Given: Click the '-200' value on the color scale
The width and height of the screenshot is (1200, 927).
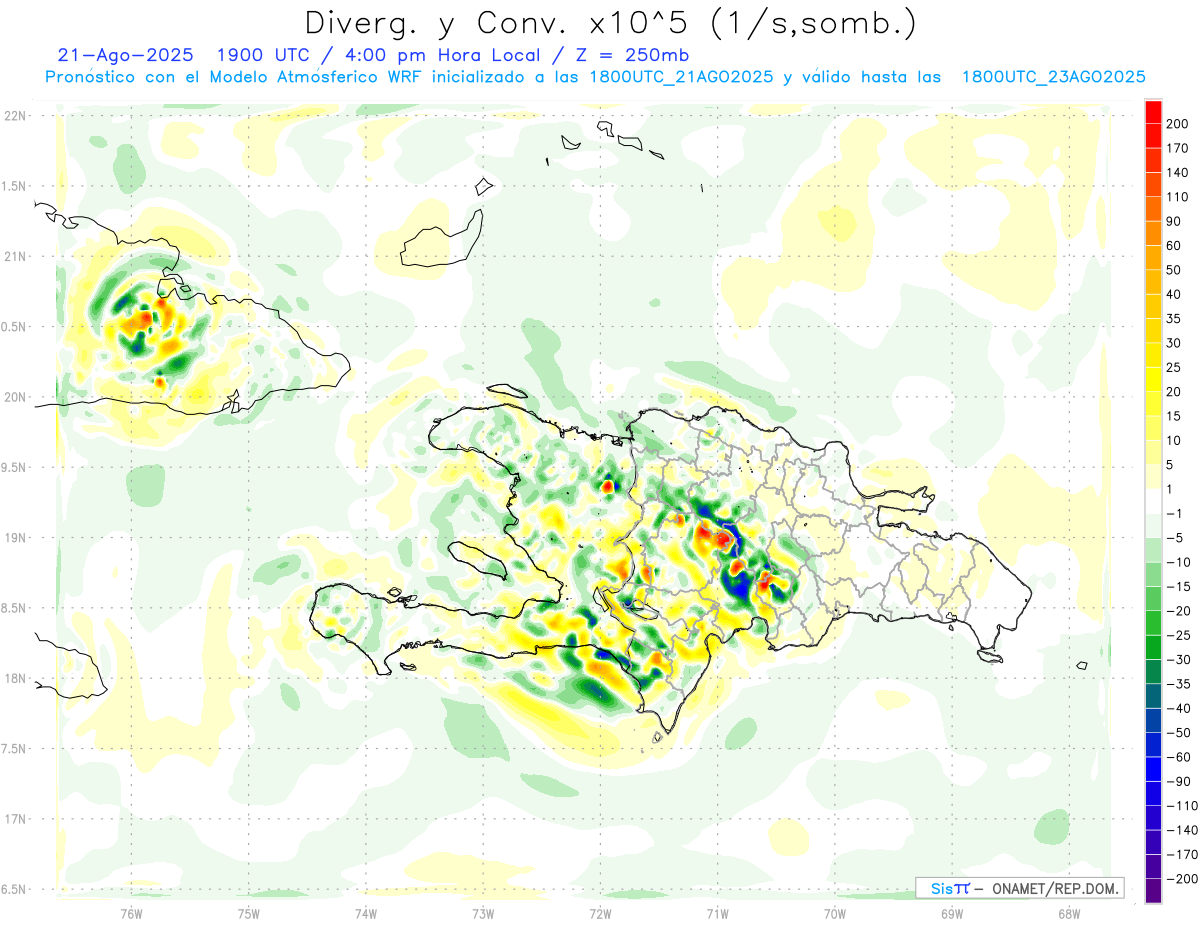Looking at the screenshot, I should tap(1183, 879).
